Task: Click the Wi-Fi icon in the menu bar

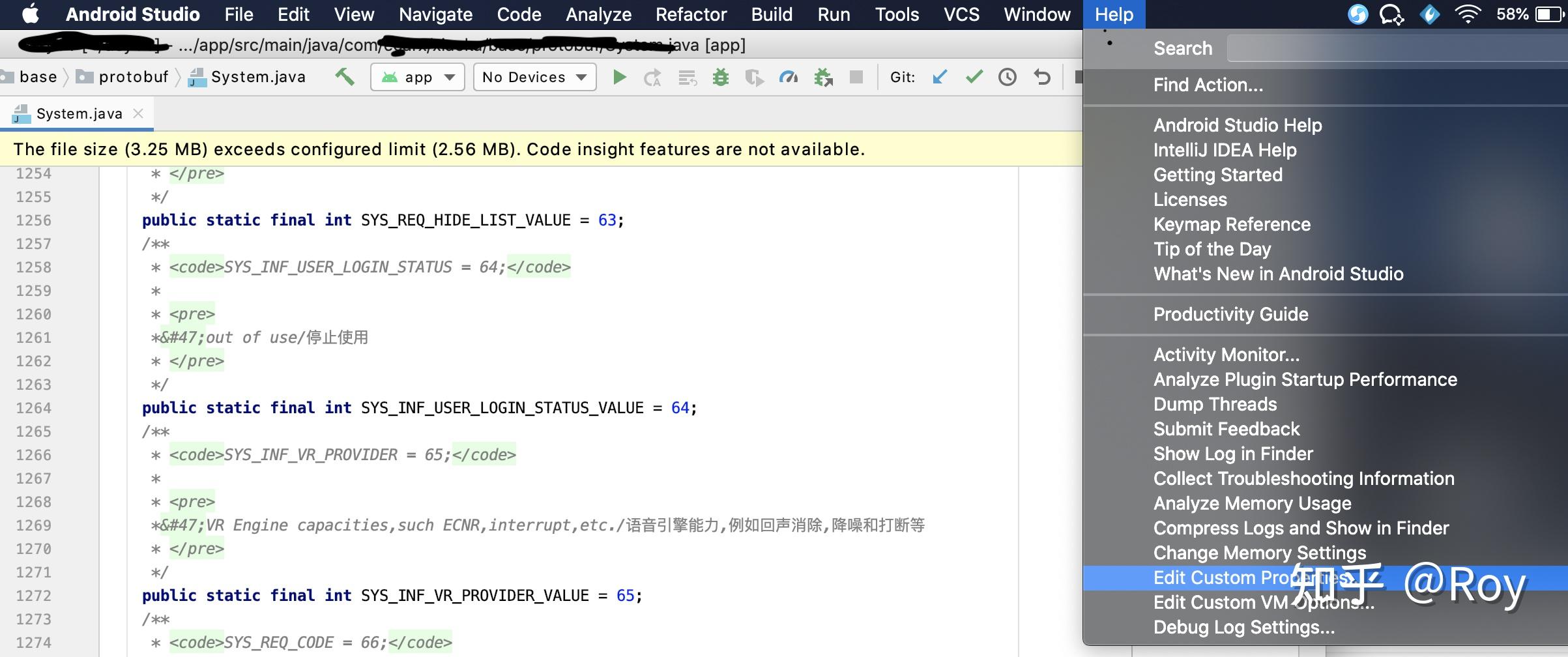Action: (x=1468, y=14)
